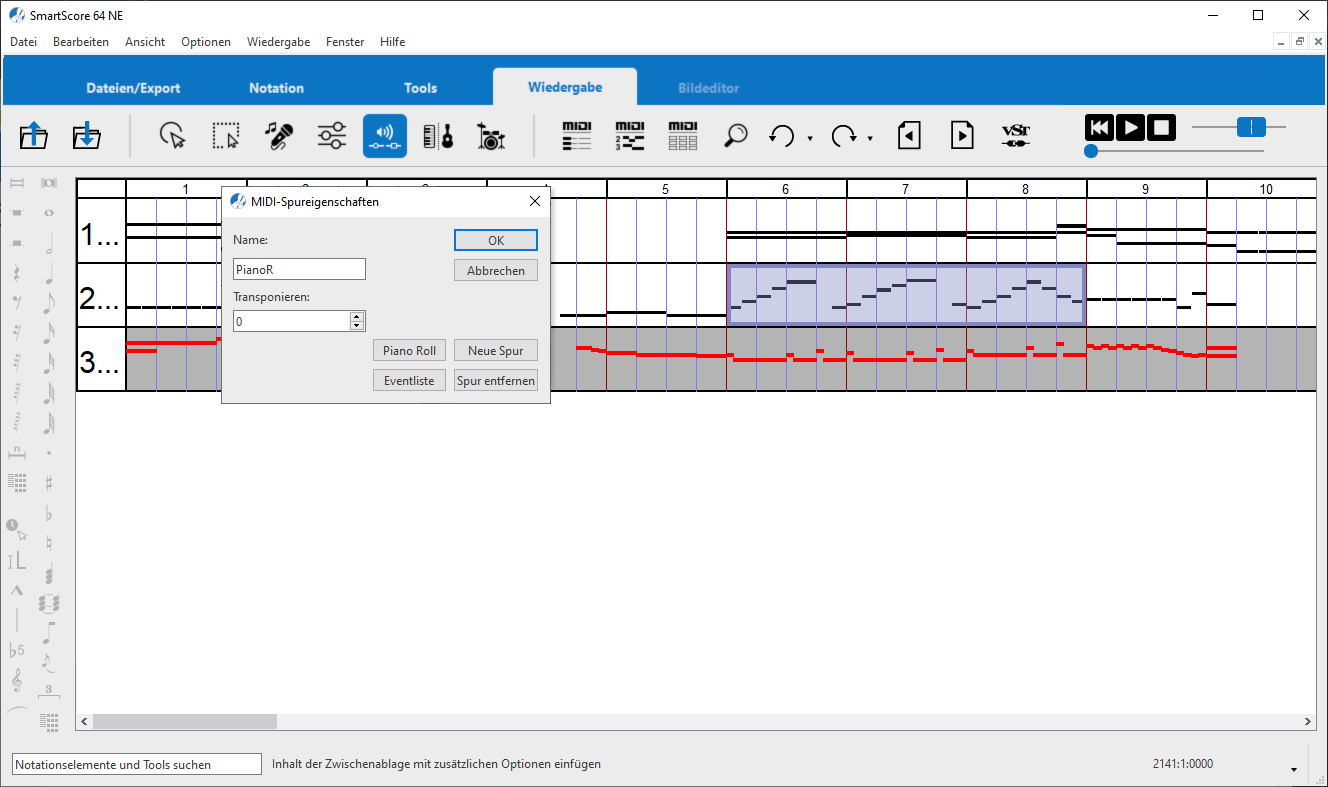The width and height of the screenshot is (1328, 787).
Task: Open the redo history dropdown arrow
Action: (870, 138)
